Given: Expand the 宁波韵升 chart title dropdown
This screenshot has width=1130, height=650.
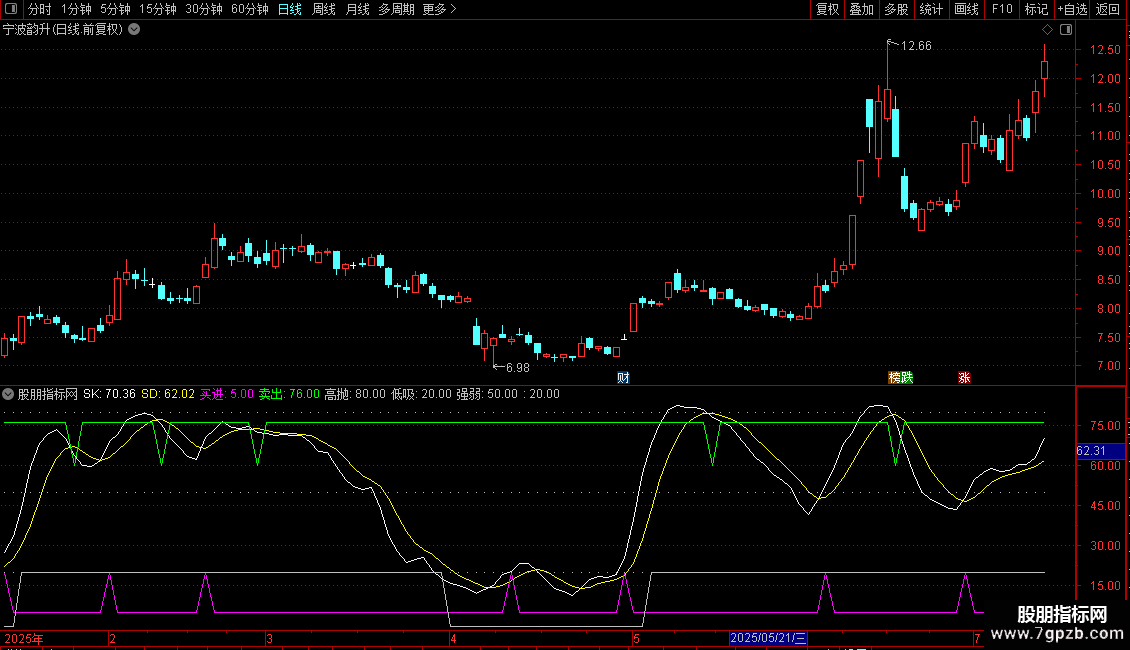Looking at the screenshot, I should click(x=134, y=29).
